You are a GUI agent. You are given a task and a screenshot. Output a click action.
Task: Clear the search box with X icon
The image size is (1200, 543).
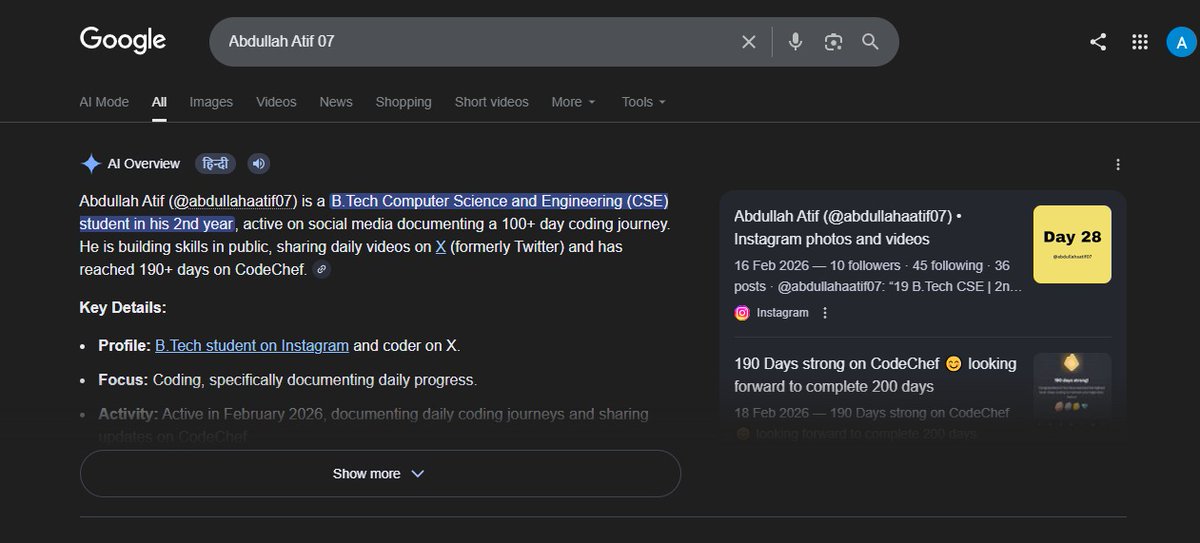click(x=748, y=42)
